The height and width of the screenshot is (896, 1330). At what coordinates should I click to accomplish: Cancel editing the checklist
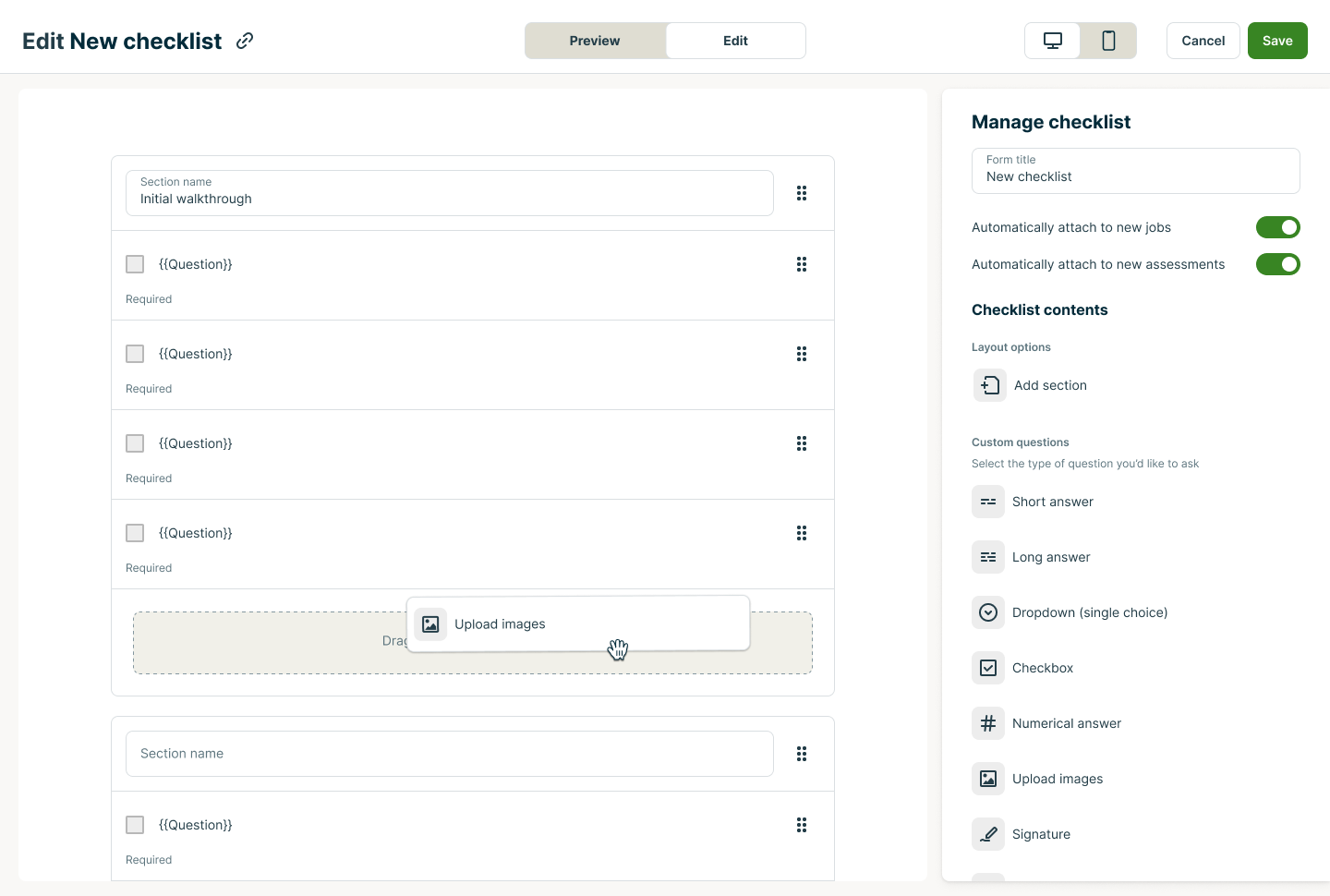pyautogui.click(x=1203, y=41)
